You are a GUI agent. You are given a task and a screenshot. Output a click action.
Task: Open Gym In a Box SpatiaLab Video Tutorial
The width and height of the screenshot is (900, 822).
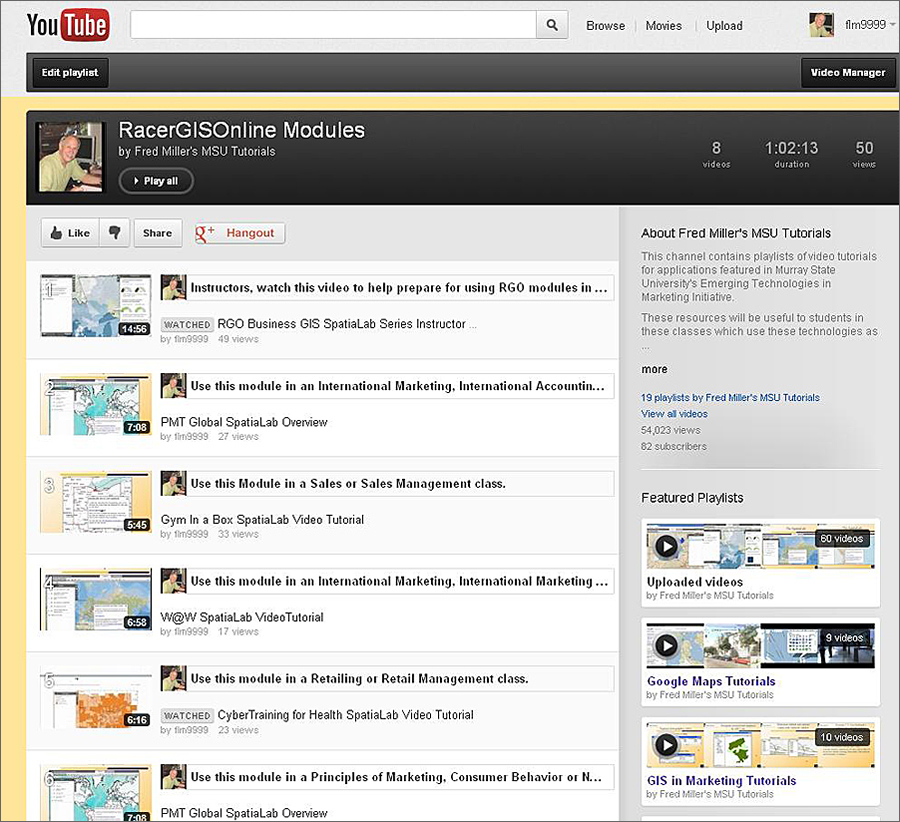(262, 519)
